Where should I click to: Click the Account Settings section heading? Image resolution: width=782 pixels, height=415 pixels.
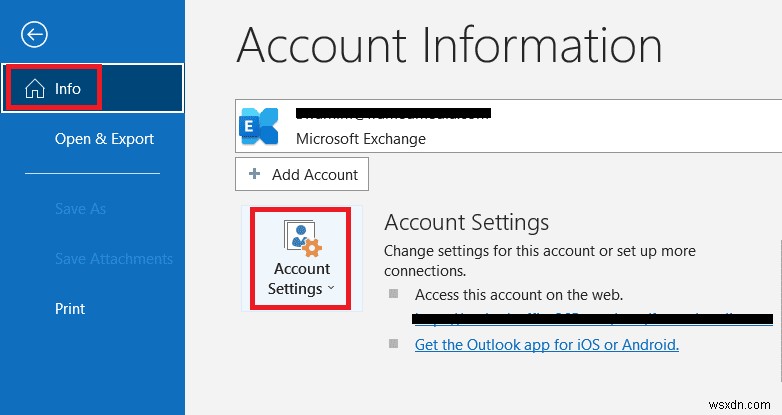pos(466,222)
